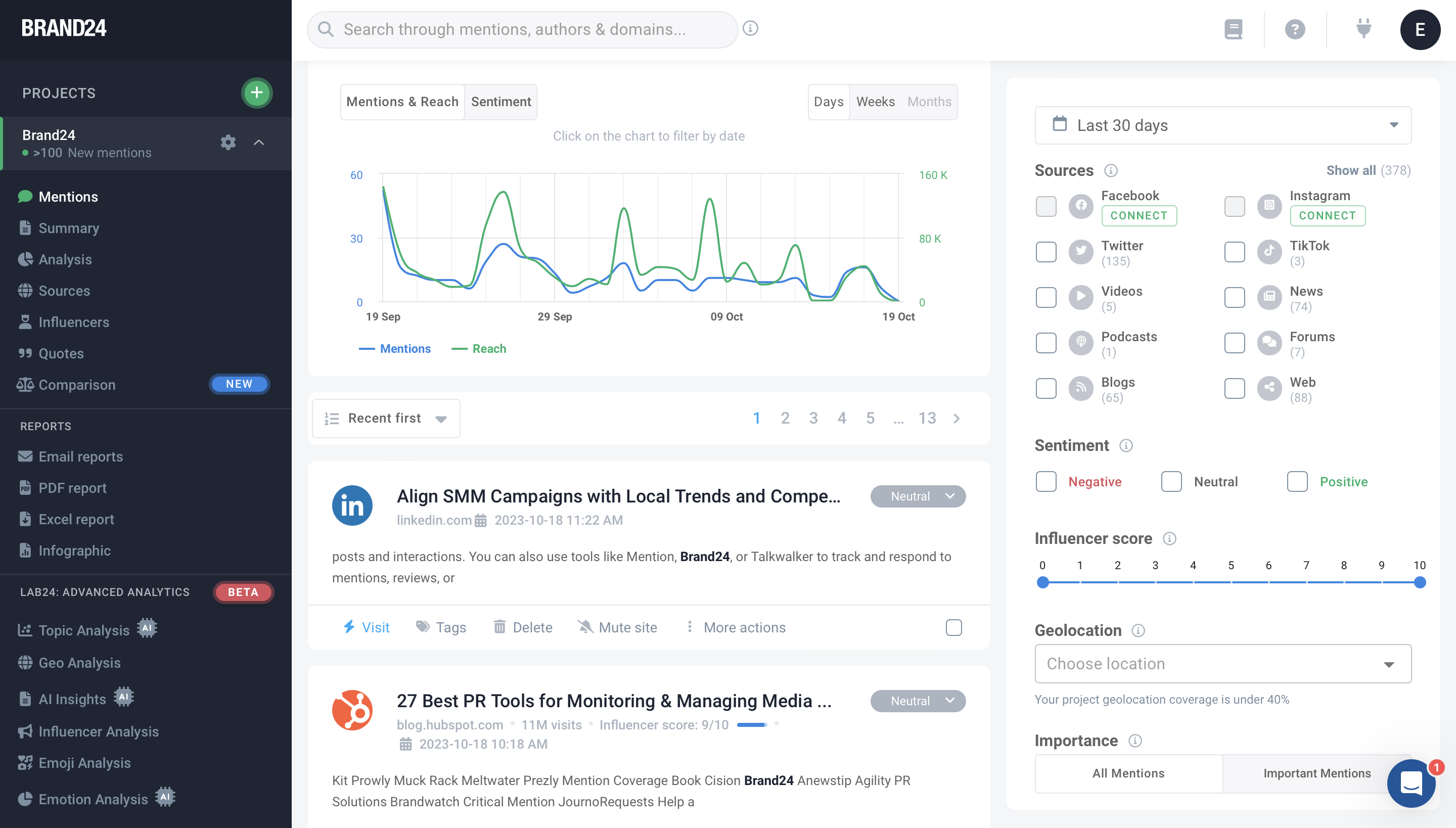Enable the Twitter sources filter

click(x=1045, y=252)
